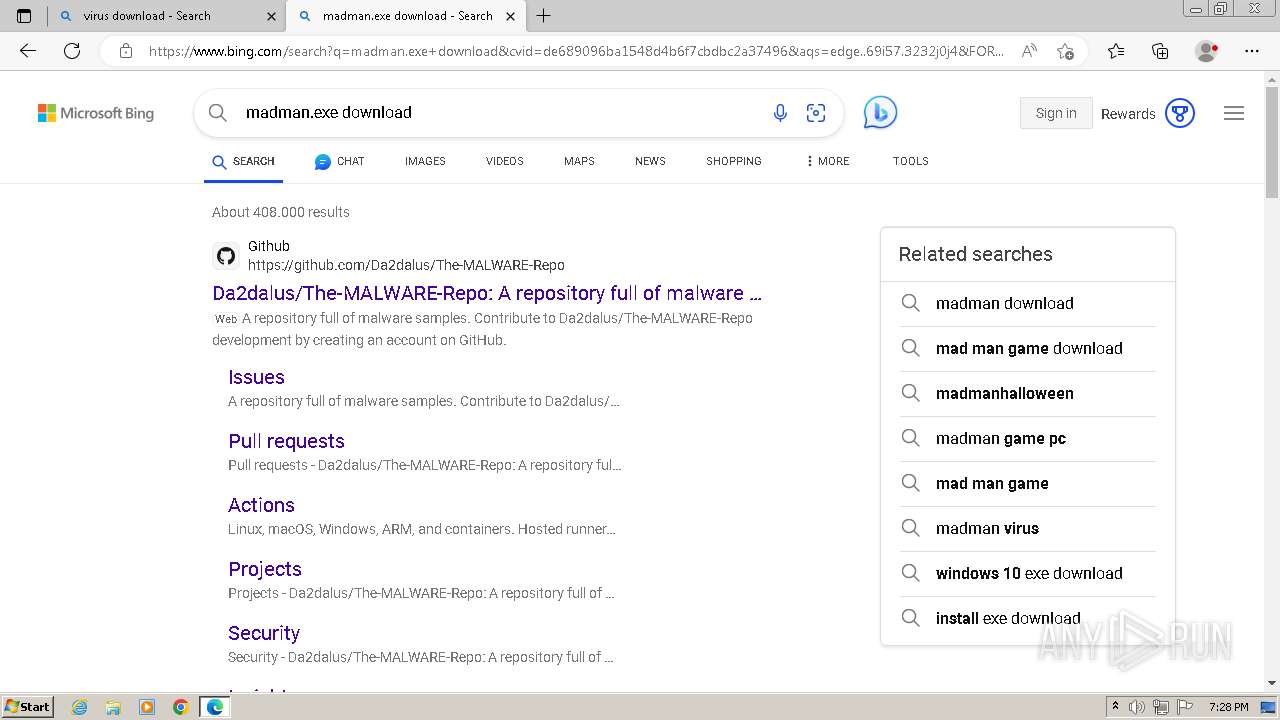Viewport: 1280px width, 720px height.
Task: Open the Projects sublink
Action: [x=265, y=569]
